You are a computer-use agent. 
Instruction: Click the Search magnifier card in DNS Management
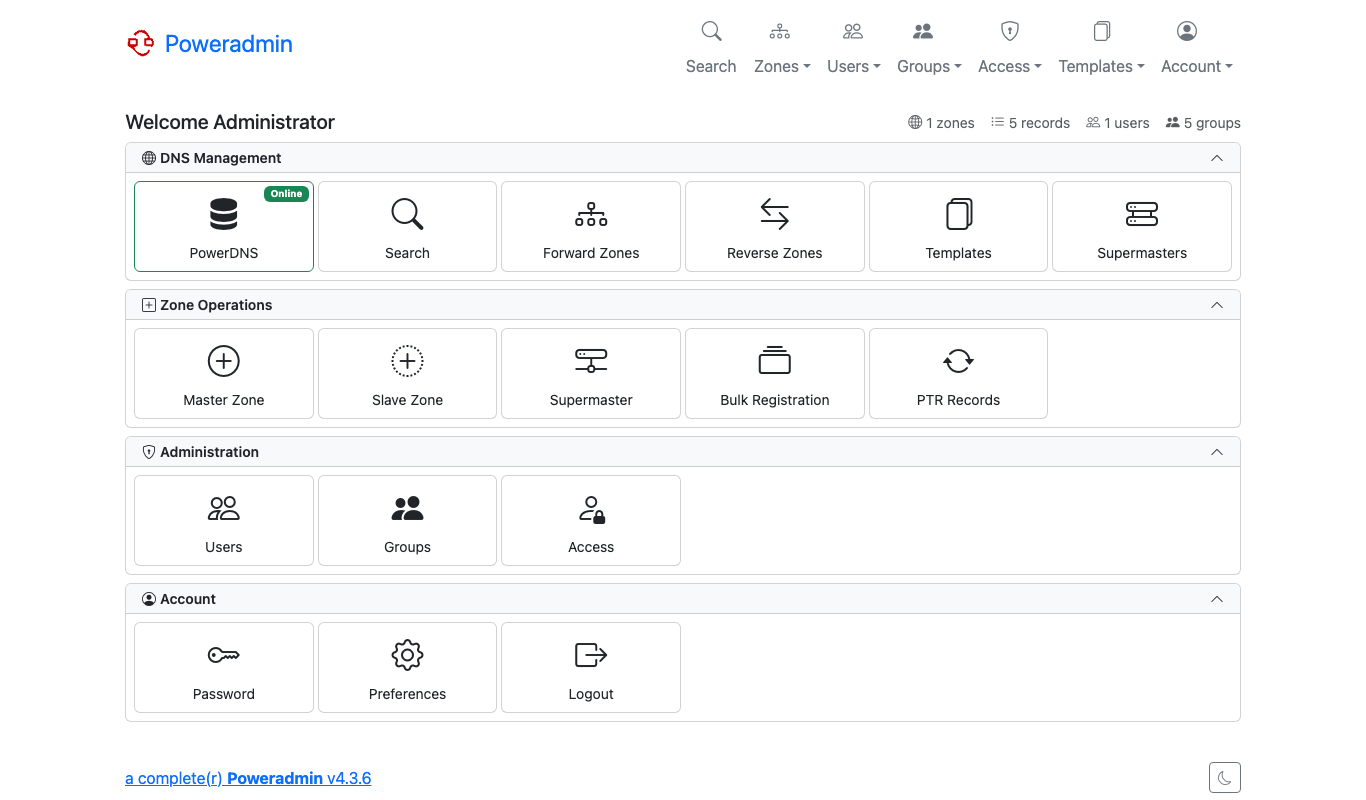(407, 226)
